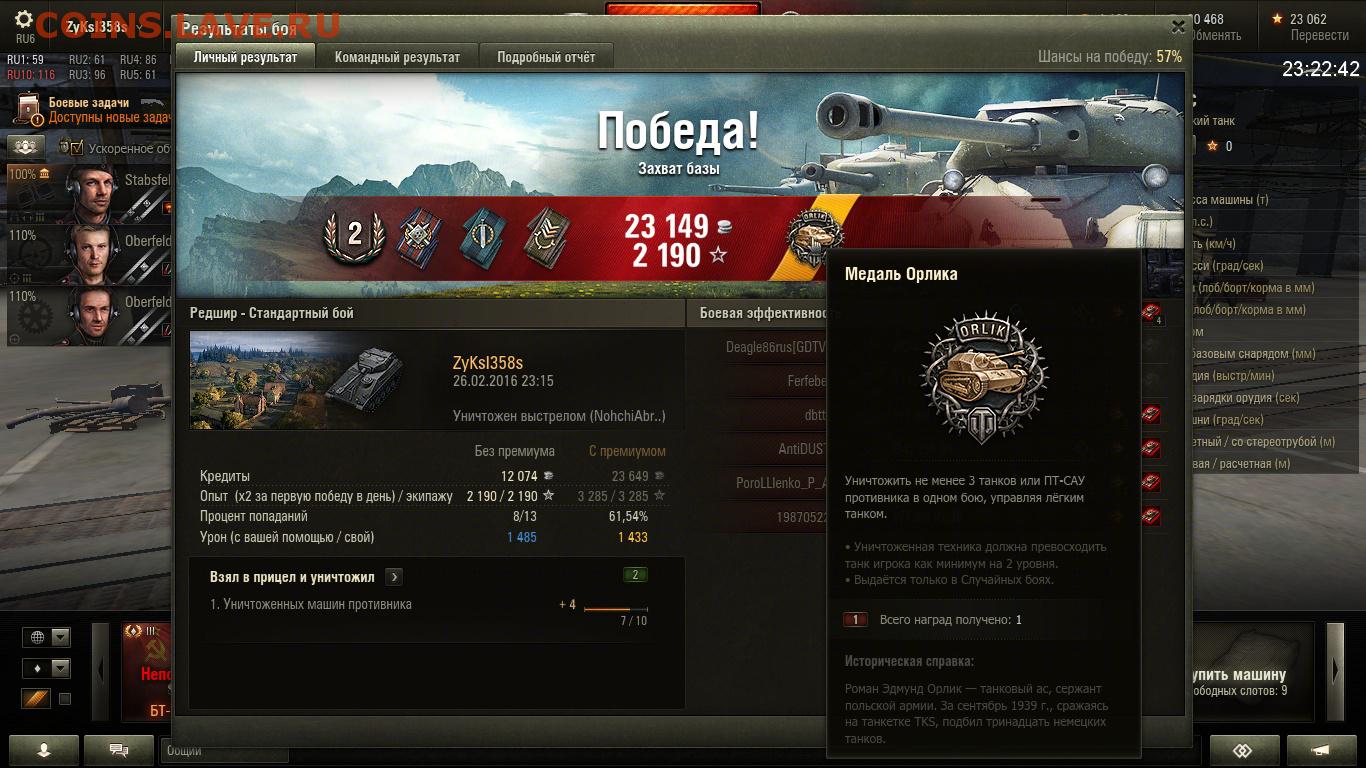Click the chevron ribbon award icon
Screen dimensions: 1366x768
(x=547, y=234)
